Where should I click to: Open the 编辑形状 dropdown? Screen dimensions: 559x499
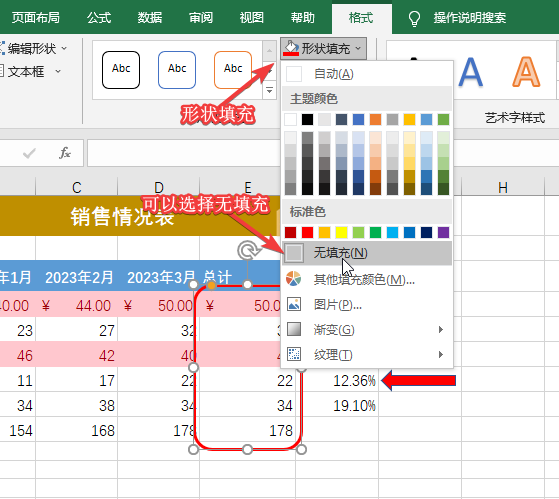click(x=33, y=48)
